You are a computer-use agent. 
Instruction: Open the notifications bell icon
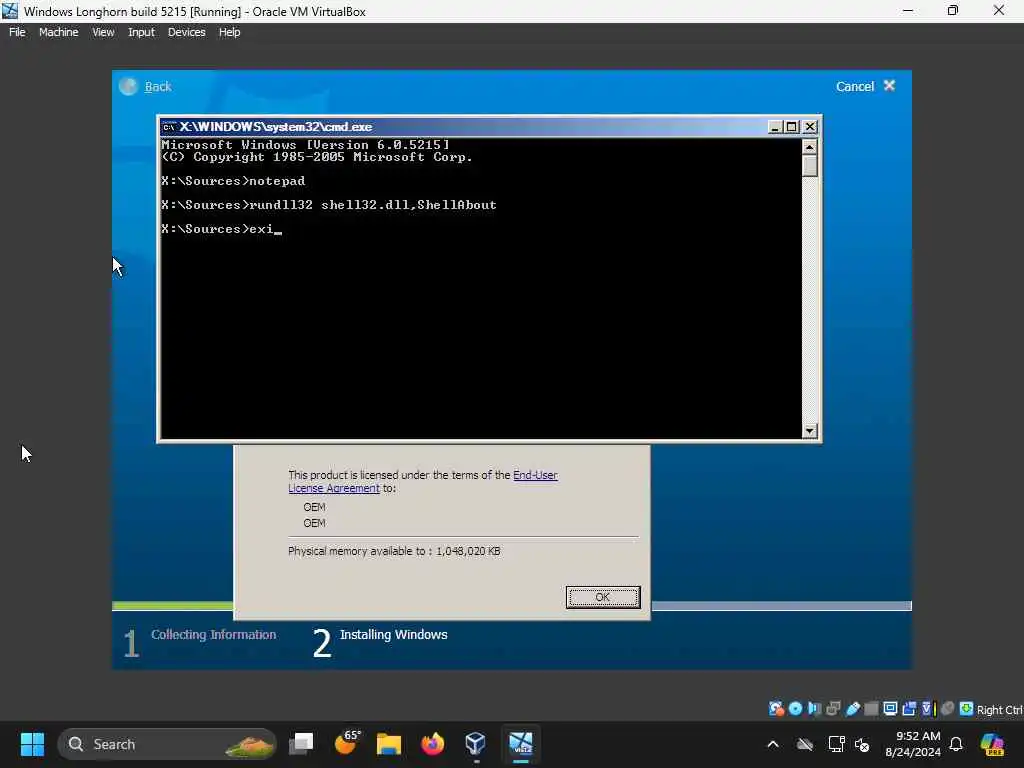pos(956,744)
